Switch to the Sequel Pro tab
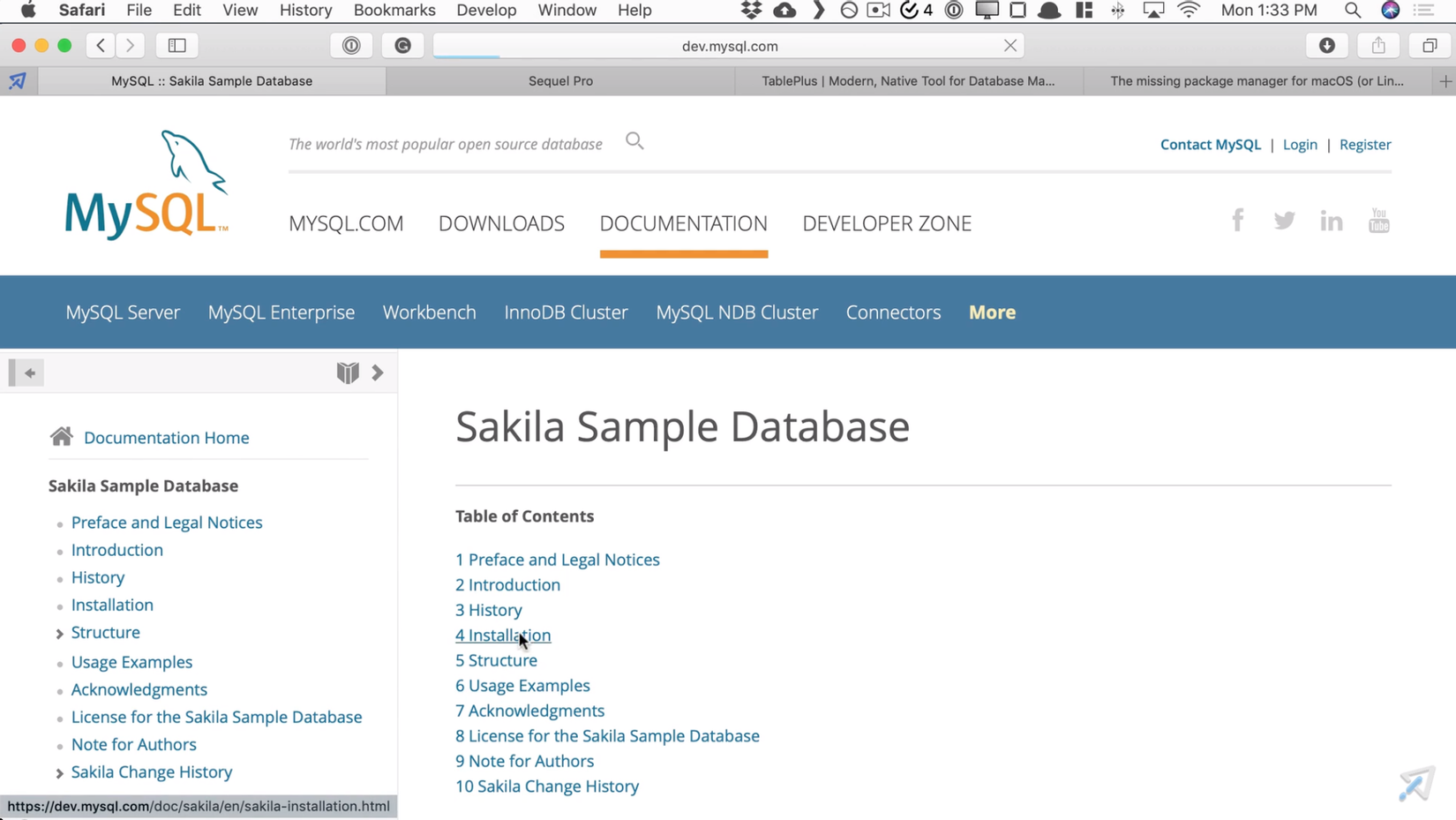The height and width of the screenshot is (820, 1456). click(x=560, y=81)
